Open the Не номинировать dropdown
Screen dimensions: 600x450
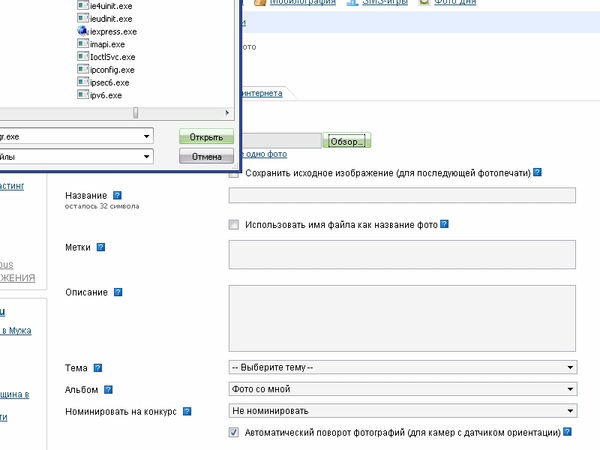point(403,410)
